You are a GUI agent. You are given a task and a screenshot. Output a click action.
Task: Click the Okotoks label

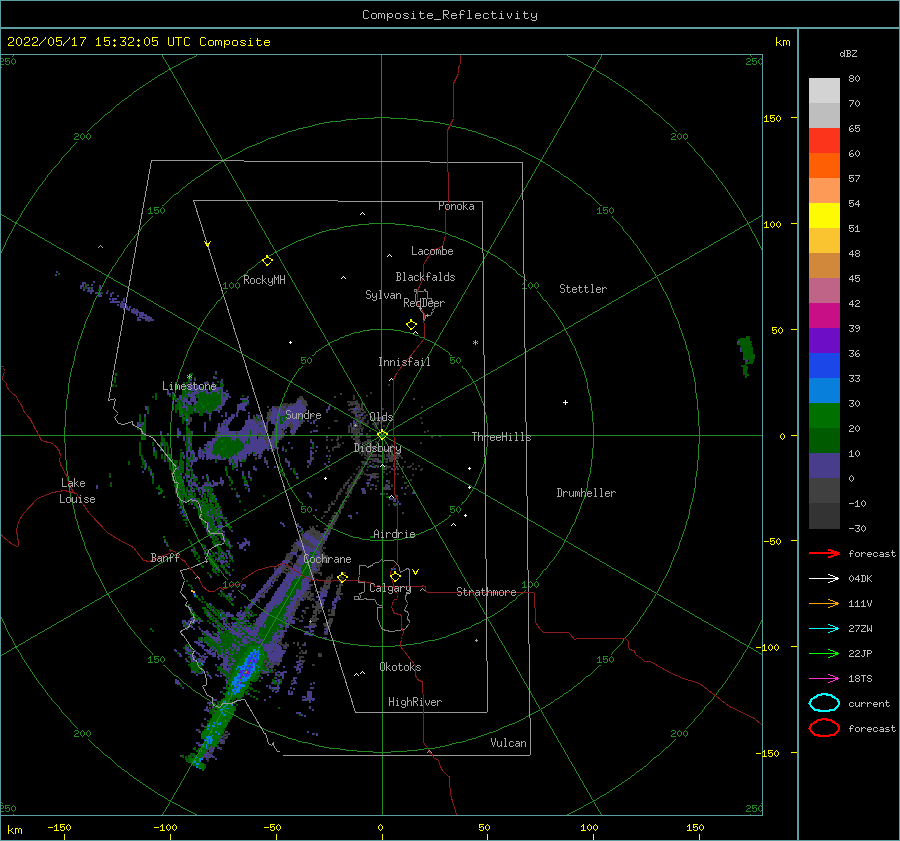pyautogui.click(x=400, y=667)
